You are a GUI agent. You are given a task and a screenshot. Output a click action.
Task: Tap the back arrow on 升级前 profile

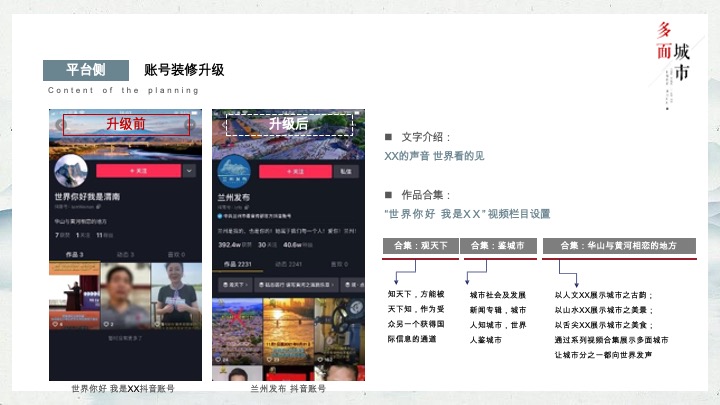click(59, 124)
